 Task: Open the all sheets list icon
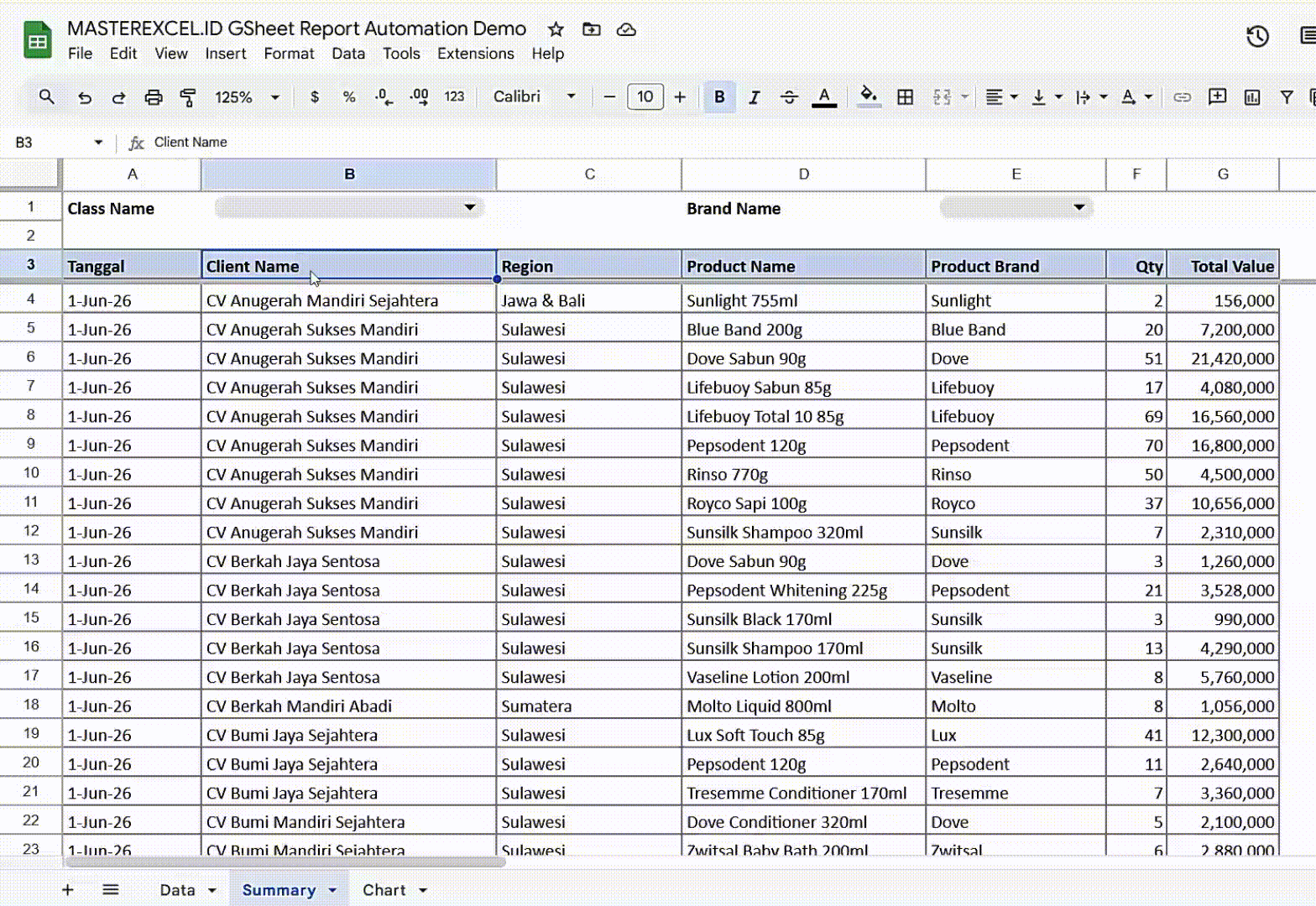(111, 890)
